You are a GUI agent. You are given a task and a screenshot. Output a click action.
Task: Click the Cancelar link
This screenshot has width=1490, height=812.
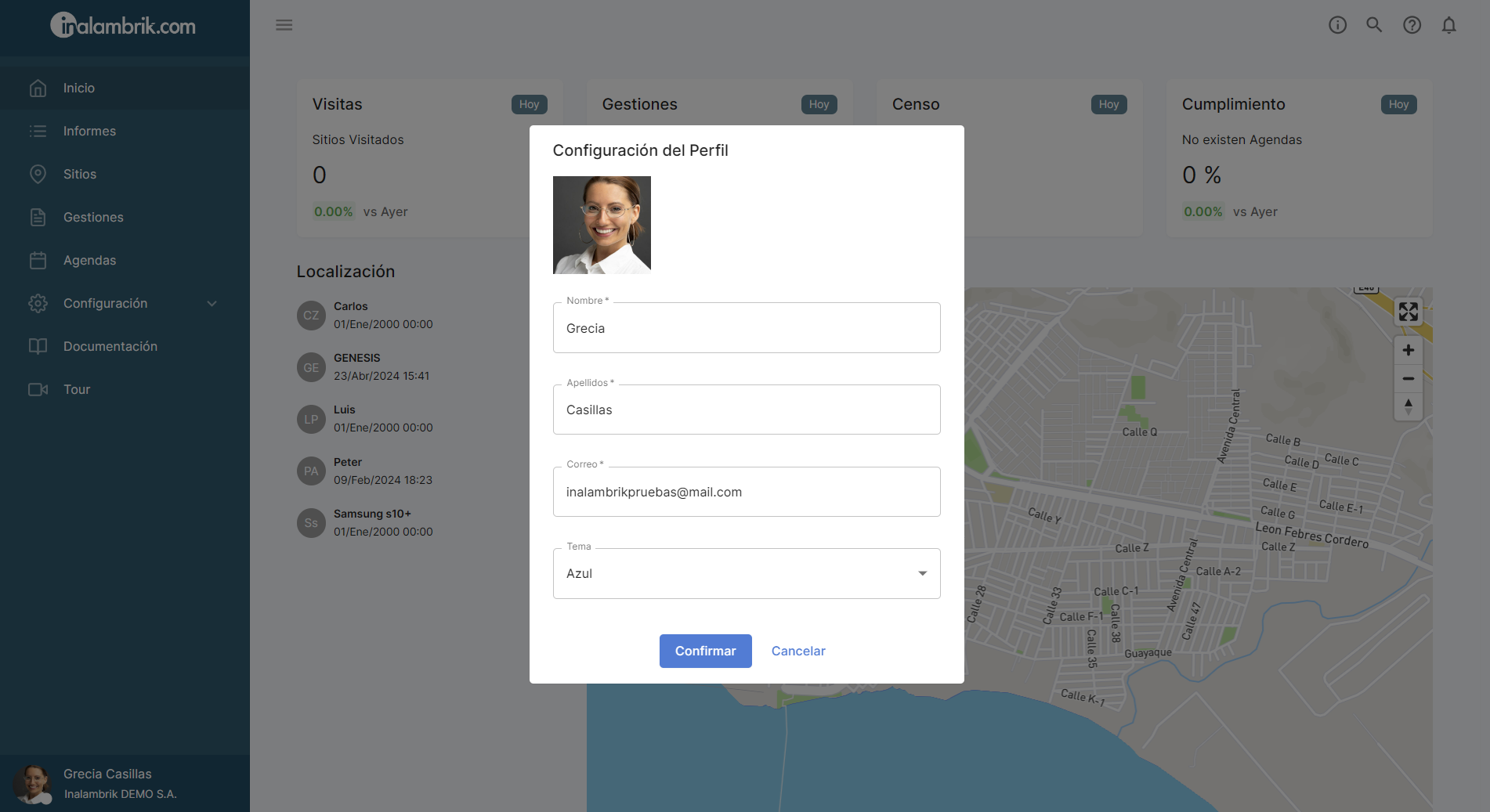pos(798,651)
